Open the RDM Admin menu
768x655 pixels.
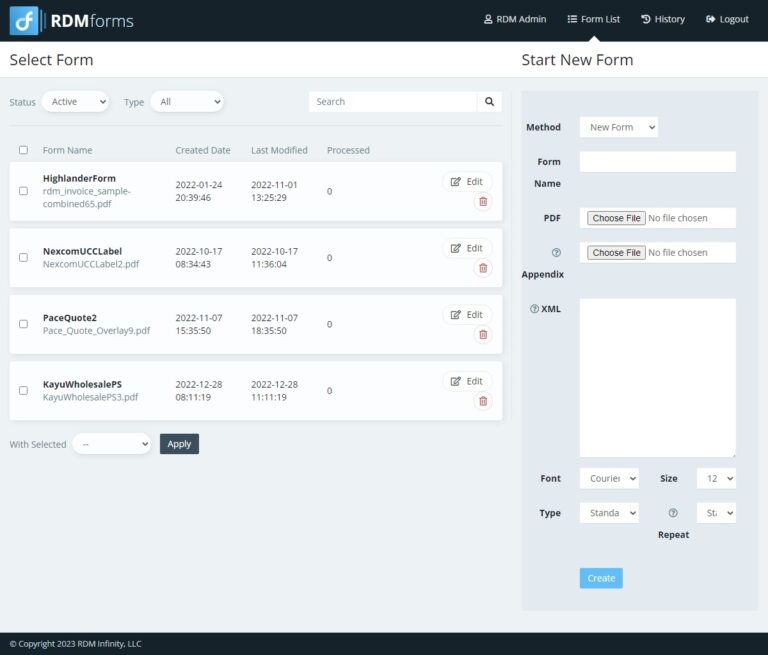515,19
